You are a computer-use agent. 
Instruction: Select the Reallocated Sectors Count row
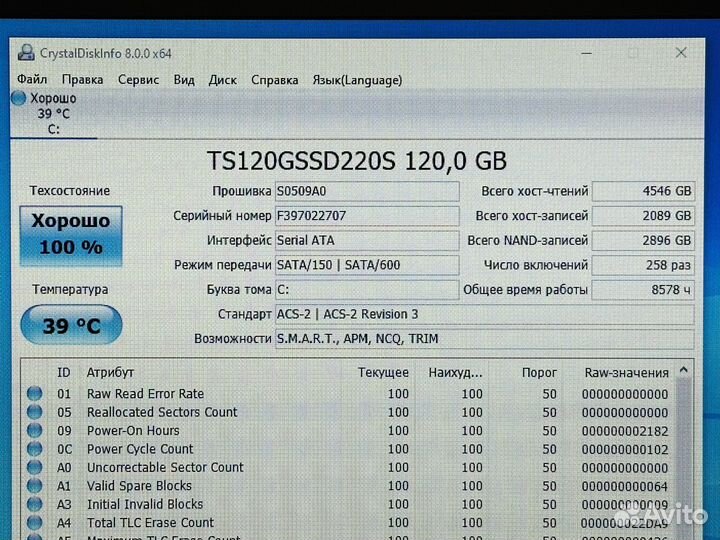point(349,412)
